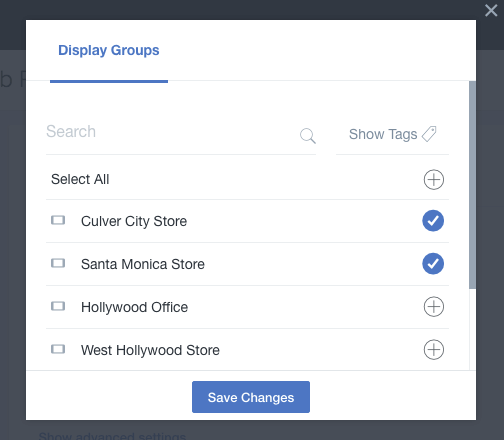The image size is (504, 440).
Task: Click the display icon beside West Hollywood Store
Action: (x=58, y=349)
